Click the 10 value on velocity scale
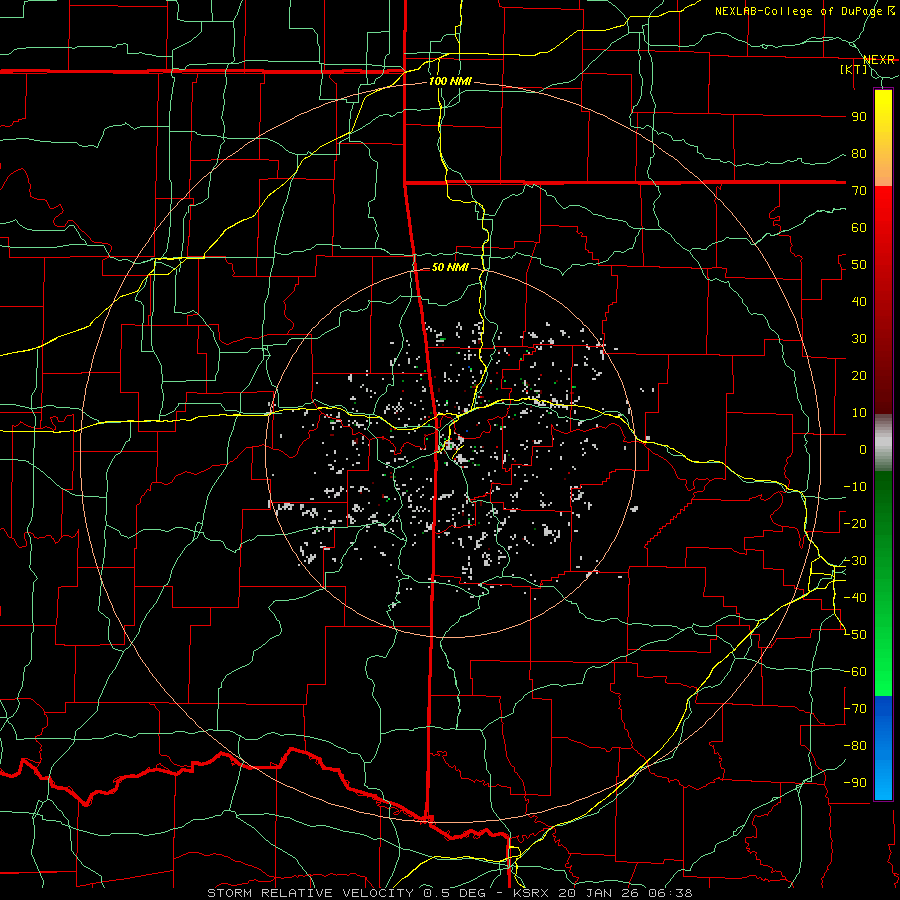 click(x=859, y=413)
